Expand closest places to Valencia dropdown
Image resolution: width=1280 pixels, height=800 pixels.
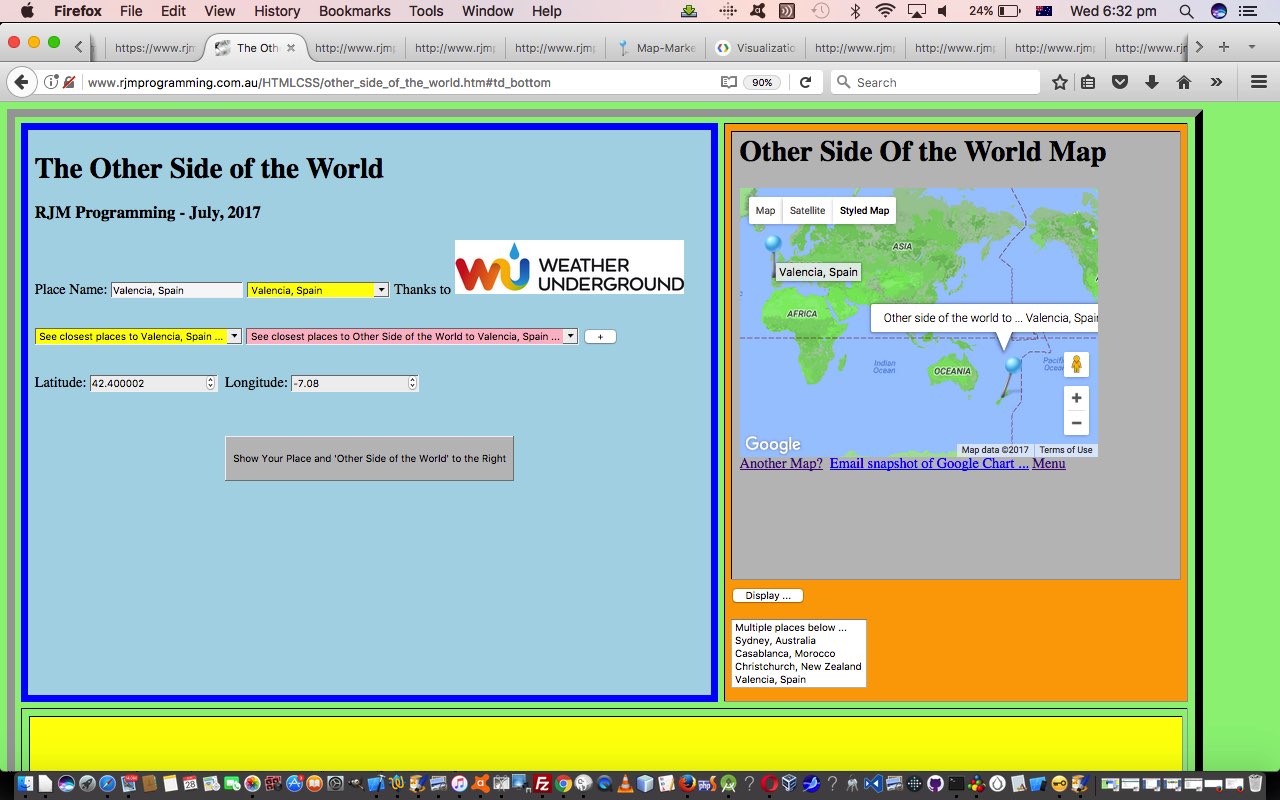pyautogui.click(x=138, y=337)
